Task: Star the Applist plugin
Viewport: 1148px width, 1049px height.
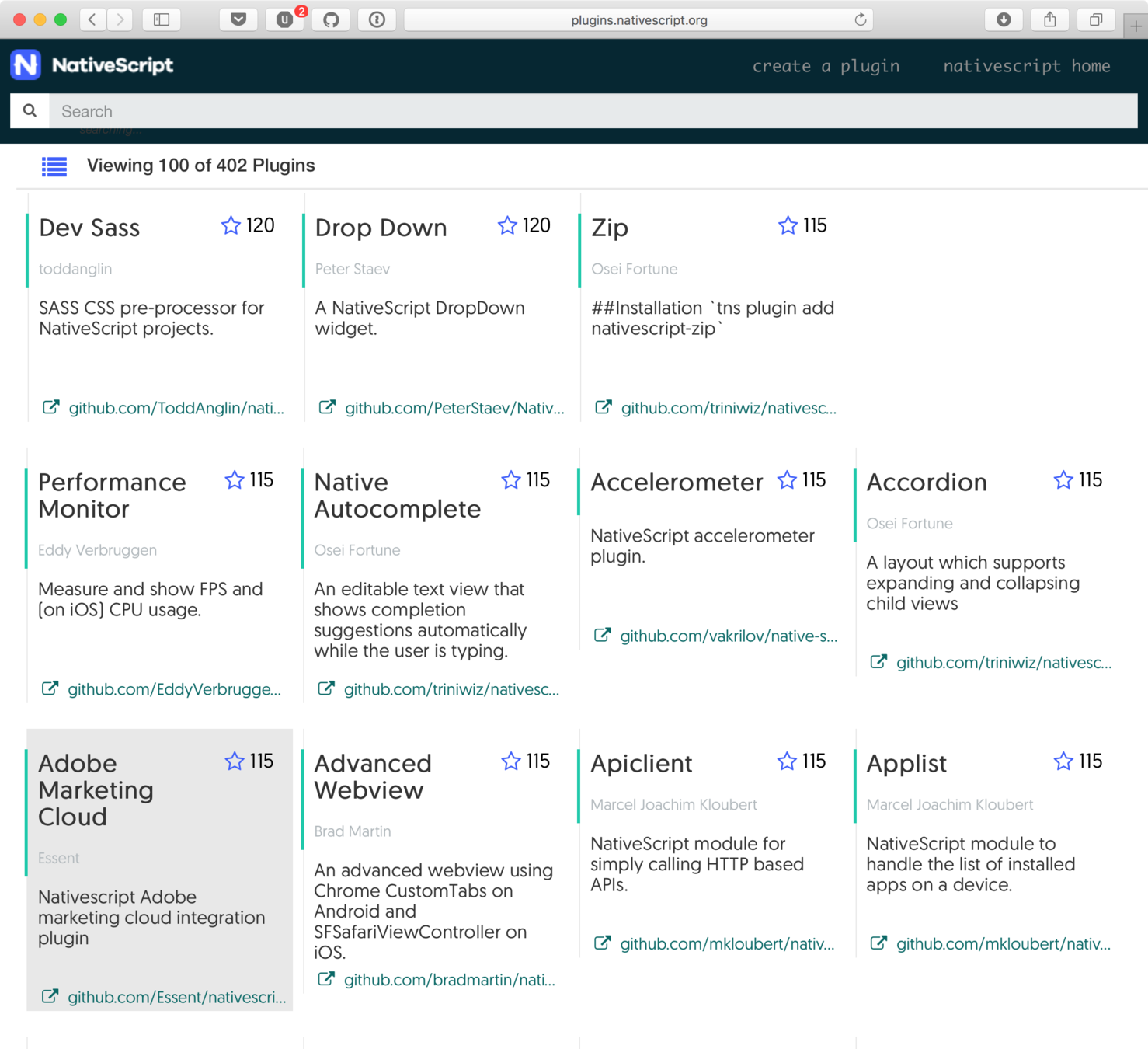Action: [x=1063, y=761]
